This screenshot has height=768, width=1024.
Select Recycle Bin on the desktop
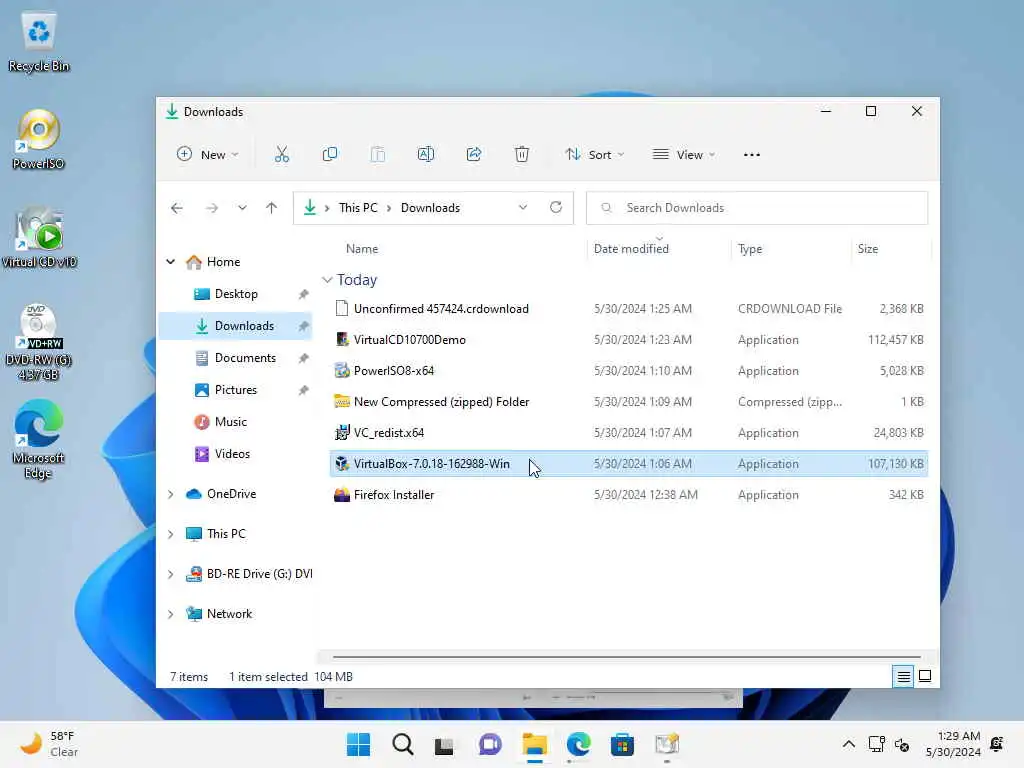pos(39,43)
